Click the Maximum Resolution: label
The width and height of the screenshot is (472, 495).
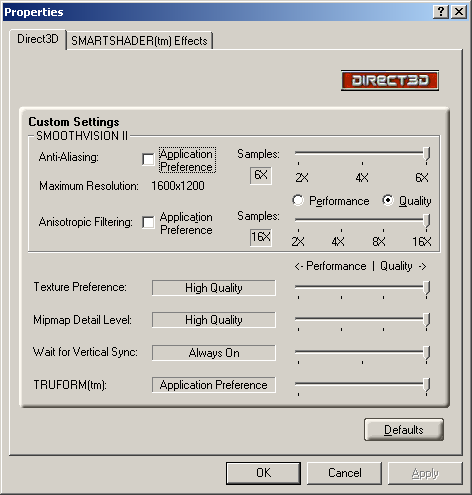click(89, 186)
